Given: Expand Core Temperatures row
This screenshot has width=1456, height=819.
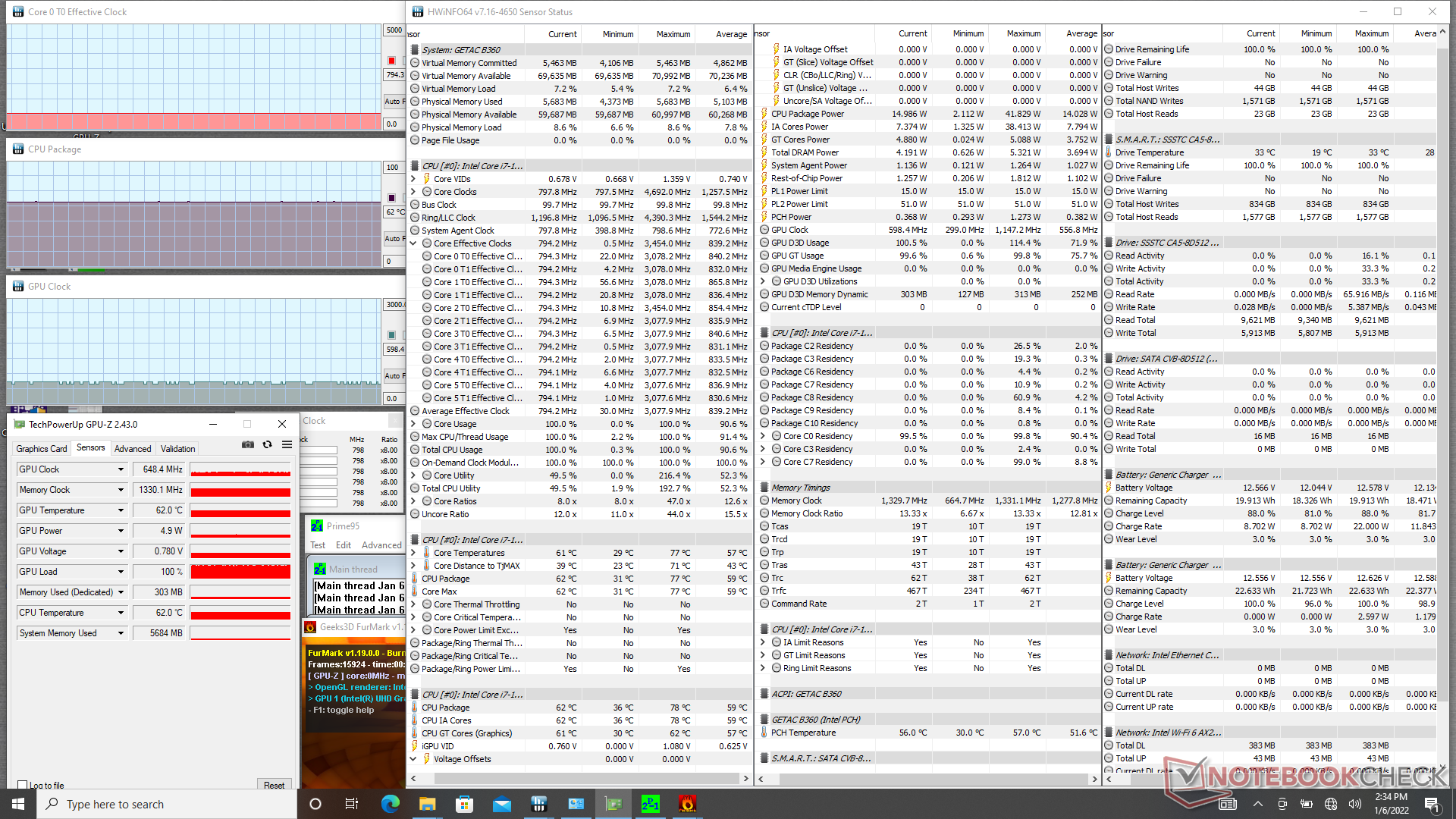Looking at the screenshot, I should [x=413, y=553].
